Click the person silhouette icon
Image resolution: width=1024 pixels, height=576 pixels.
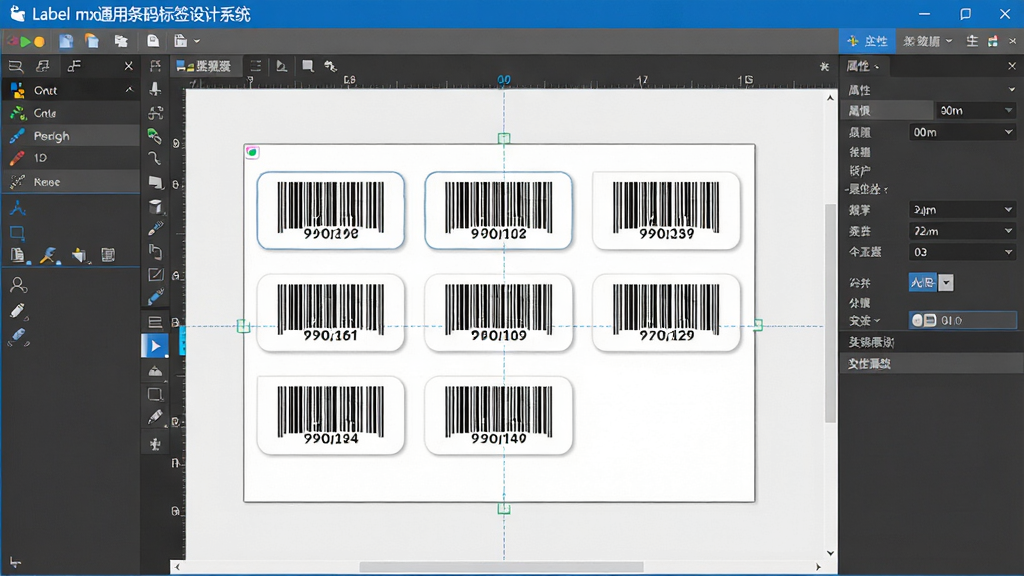point(18,285)
